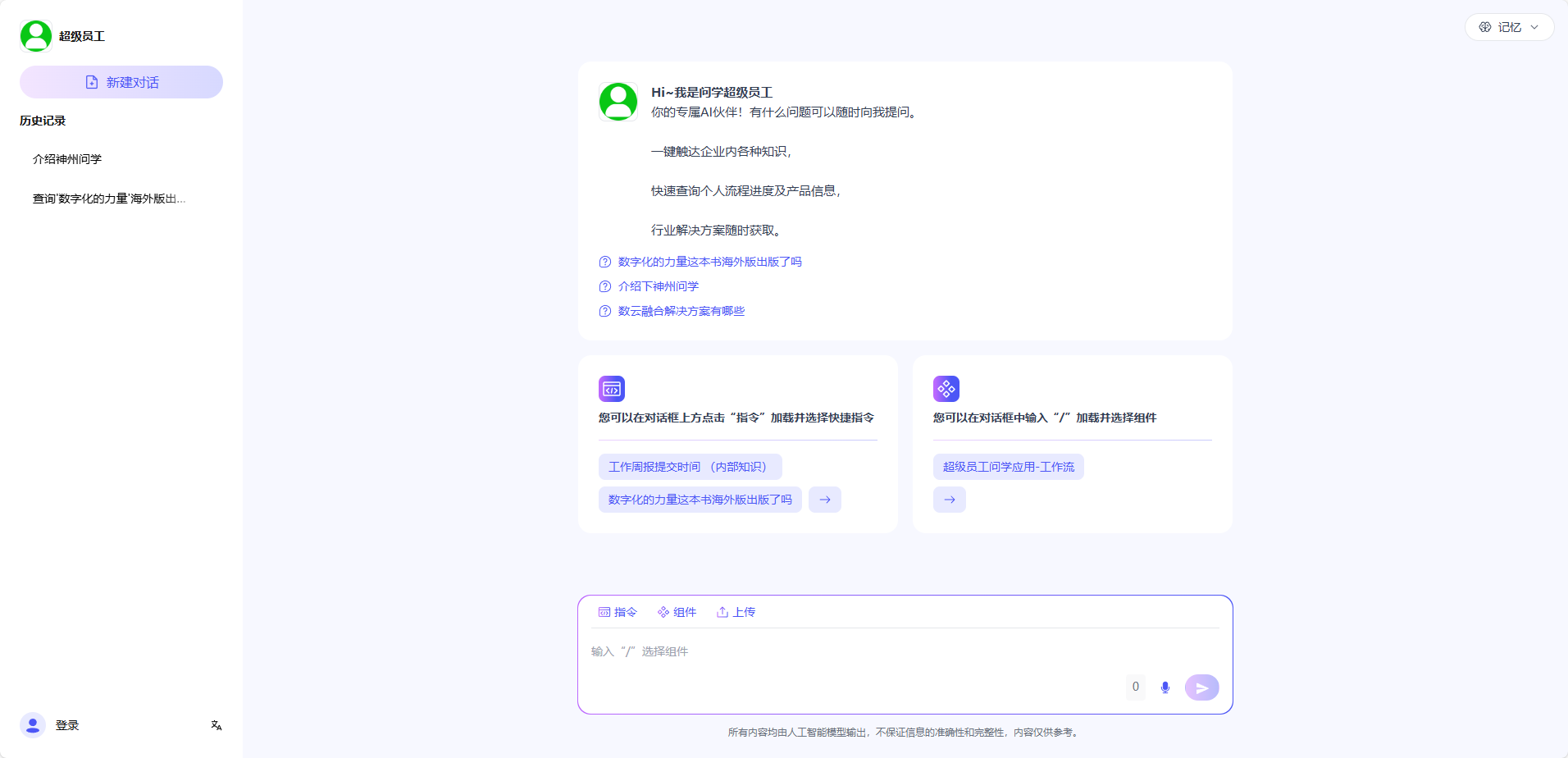
Task: Click the language translation icon
Action: (x=217, y=725)
